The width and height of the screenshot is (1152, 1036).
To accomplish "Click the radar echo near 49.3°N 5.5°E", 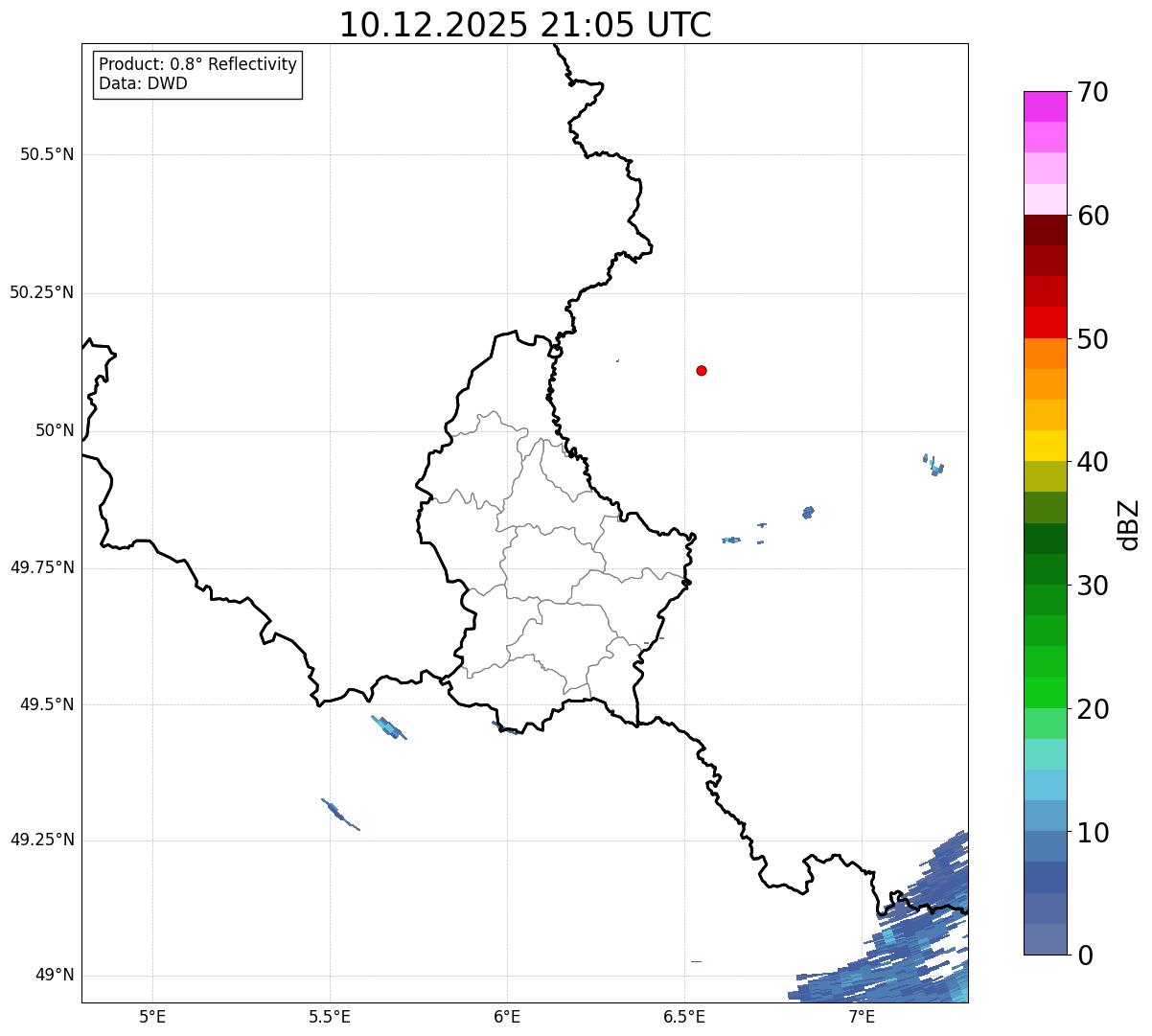I will [340, 814].
